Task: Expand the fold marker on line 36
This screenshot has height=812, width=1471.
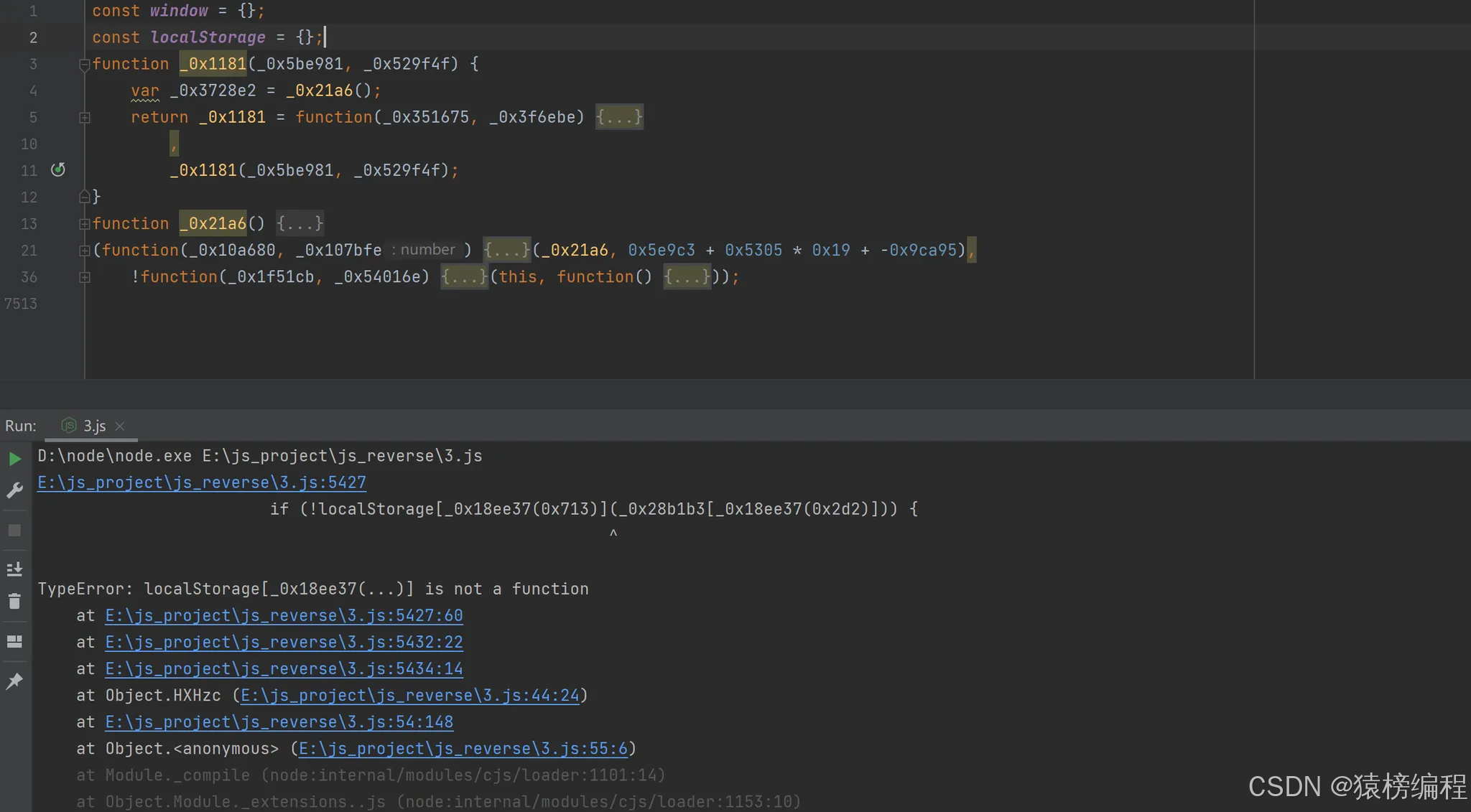Action: pyautogui.click(x=84, y=277)
